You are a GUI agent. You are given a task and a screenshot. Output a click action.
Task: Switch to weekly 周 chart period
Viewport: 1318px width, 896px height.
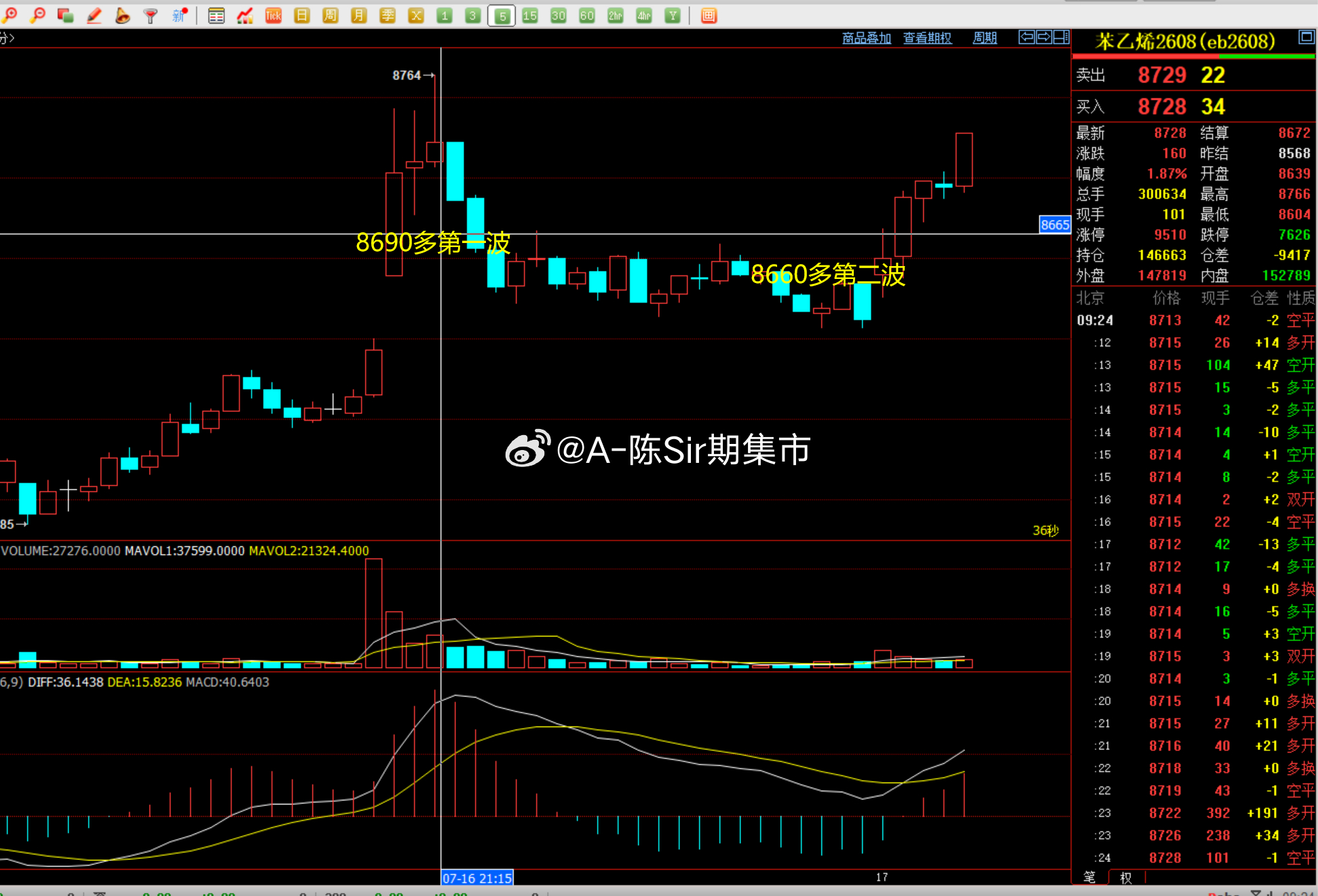pos(331,16)
